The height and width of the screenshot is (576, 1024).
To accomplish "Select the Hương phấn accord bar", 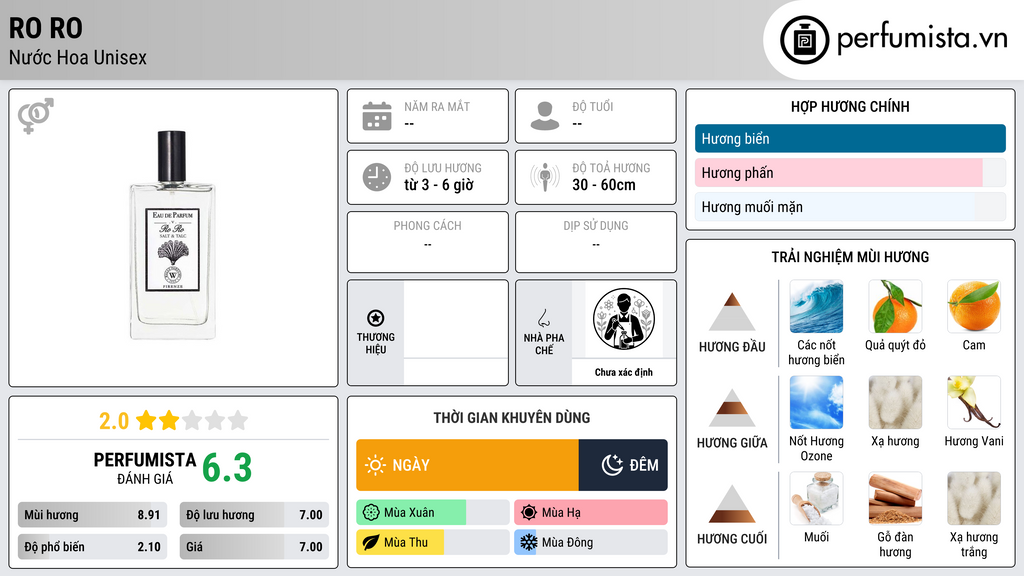I will (850, 173).
